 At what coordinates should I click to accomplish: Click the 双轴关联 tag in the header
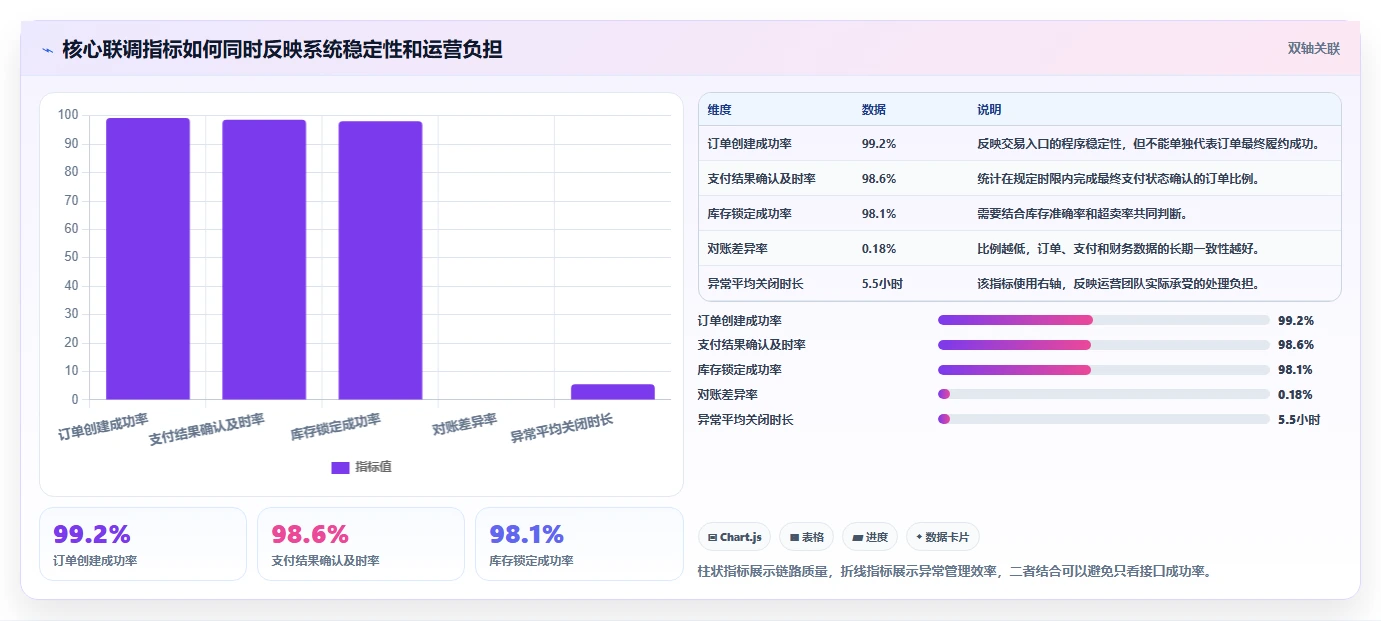(1313, 48)
